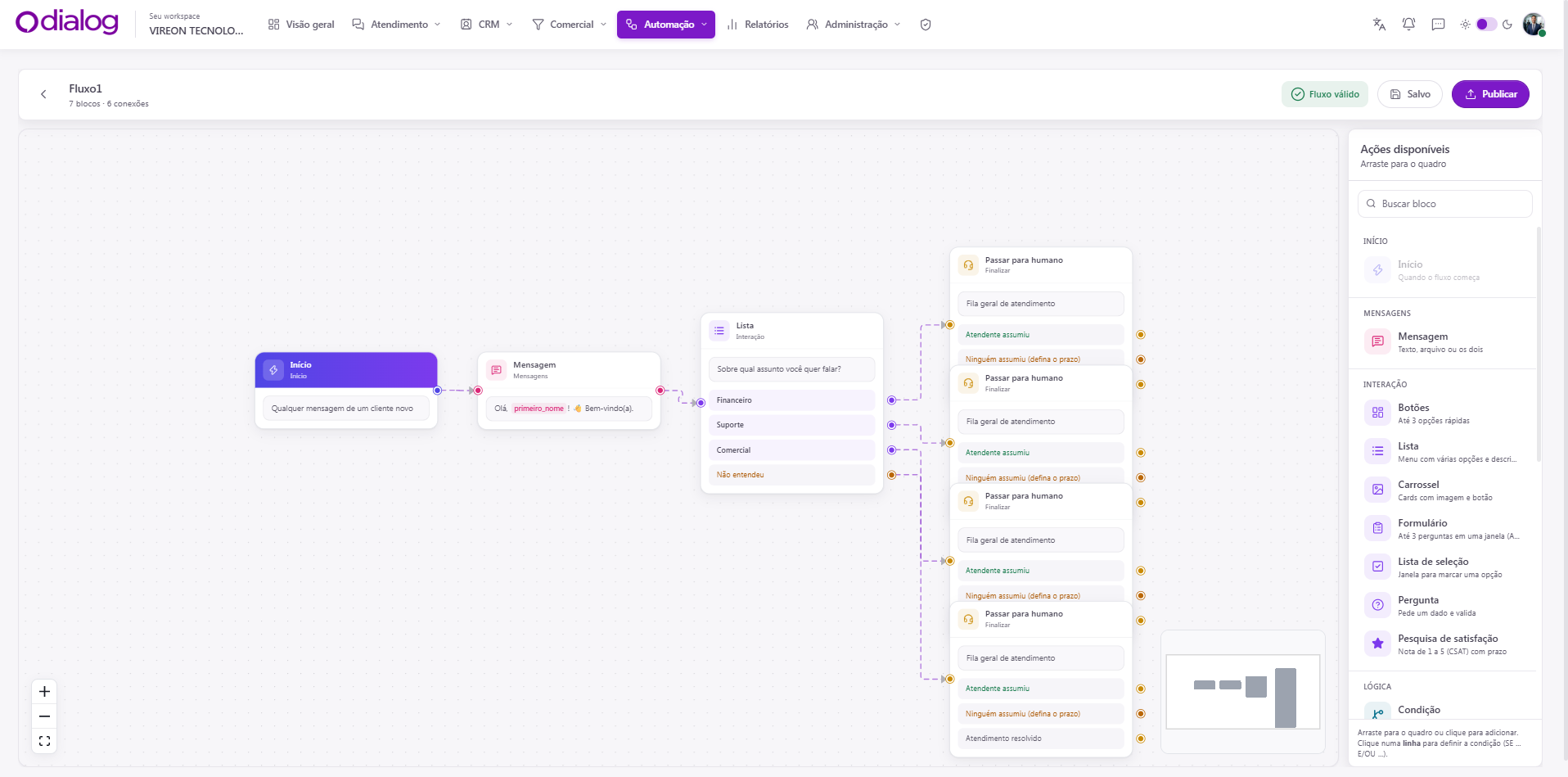The height and width of the screenshot is (777, 1568).
Task: Fit flow to screen icon
Action: [44, 741]
